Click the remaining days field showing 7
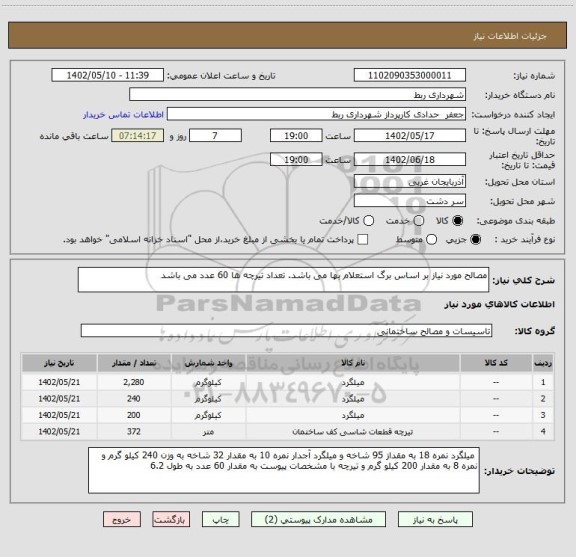The height and width of the screenshot is (557, 576). tap(215, 136)
